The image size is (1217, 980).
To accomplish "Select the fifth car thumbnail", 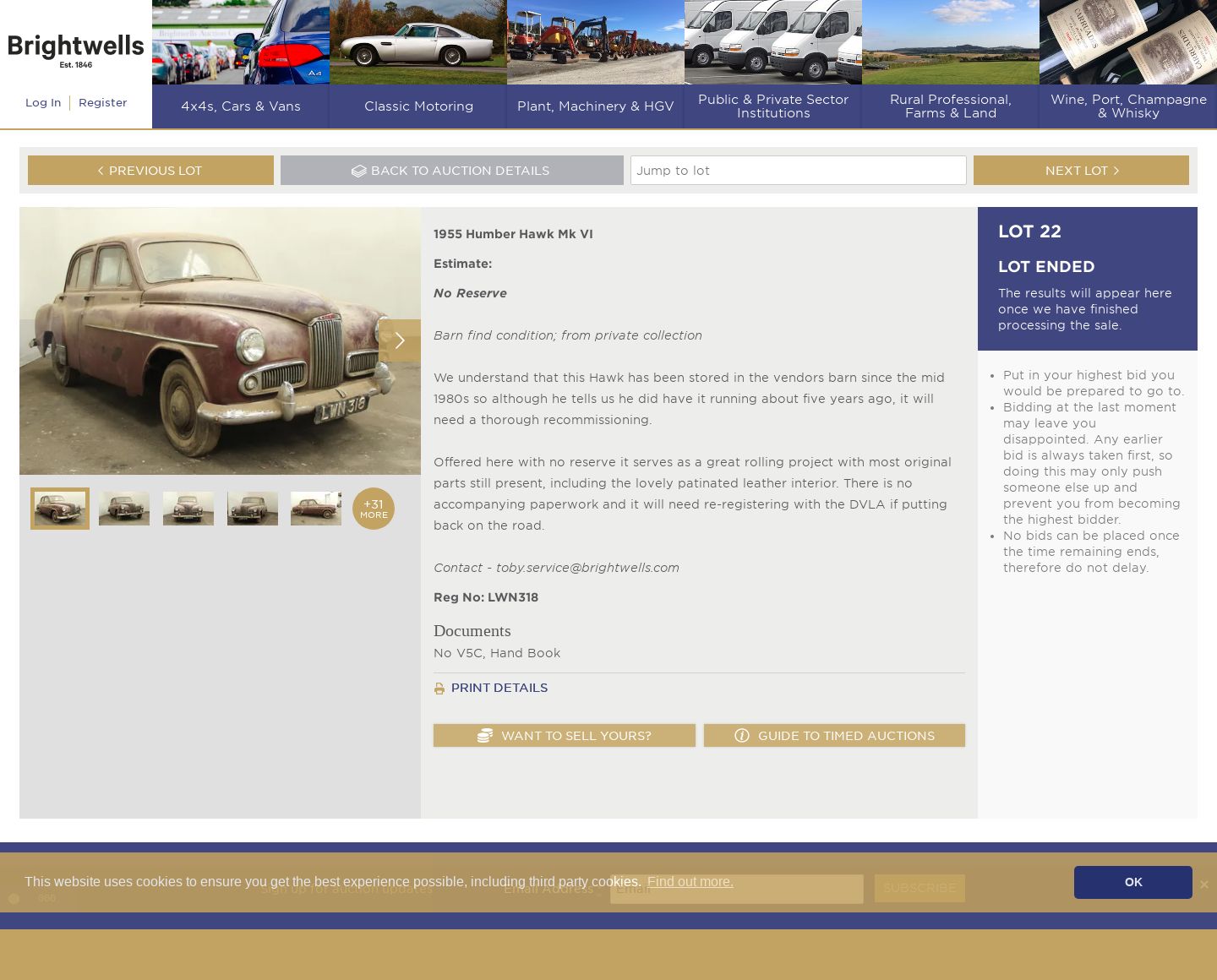I will (x=316, y=509).
